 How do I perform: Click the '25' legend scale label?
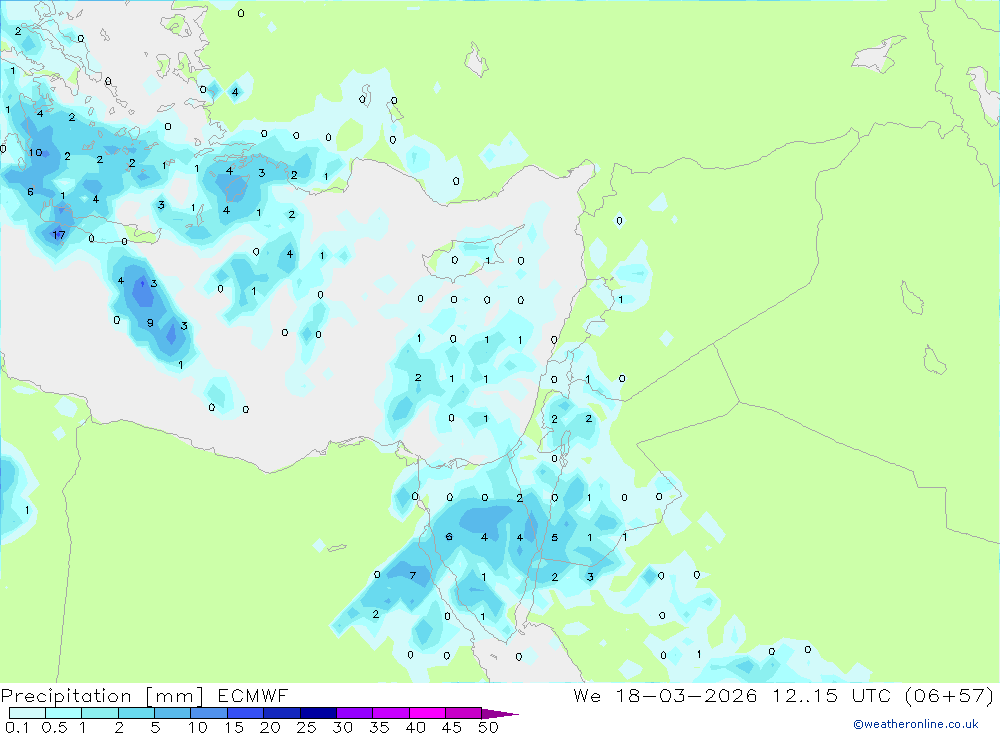click(307, 727)
